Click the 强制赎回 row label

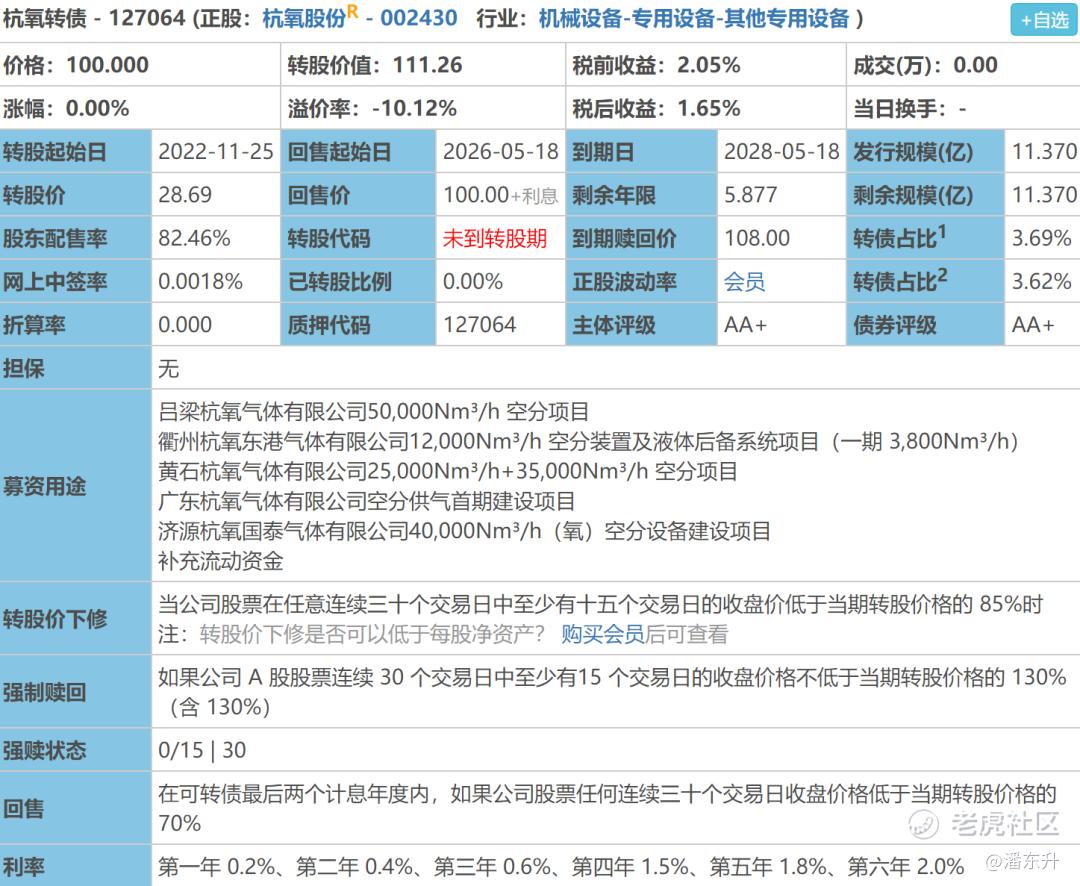click(44, 692)
